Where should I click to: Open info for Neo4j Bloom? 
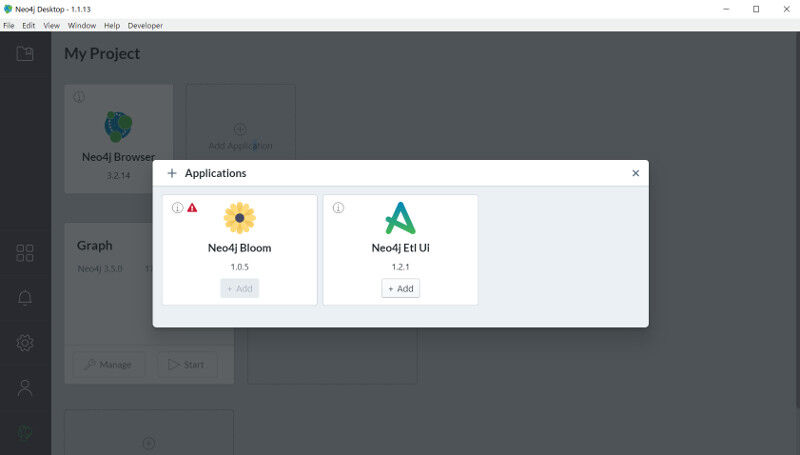pyautogui.click(x=177, y=208)
